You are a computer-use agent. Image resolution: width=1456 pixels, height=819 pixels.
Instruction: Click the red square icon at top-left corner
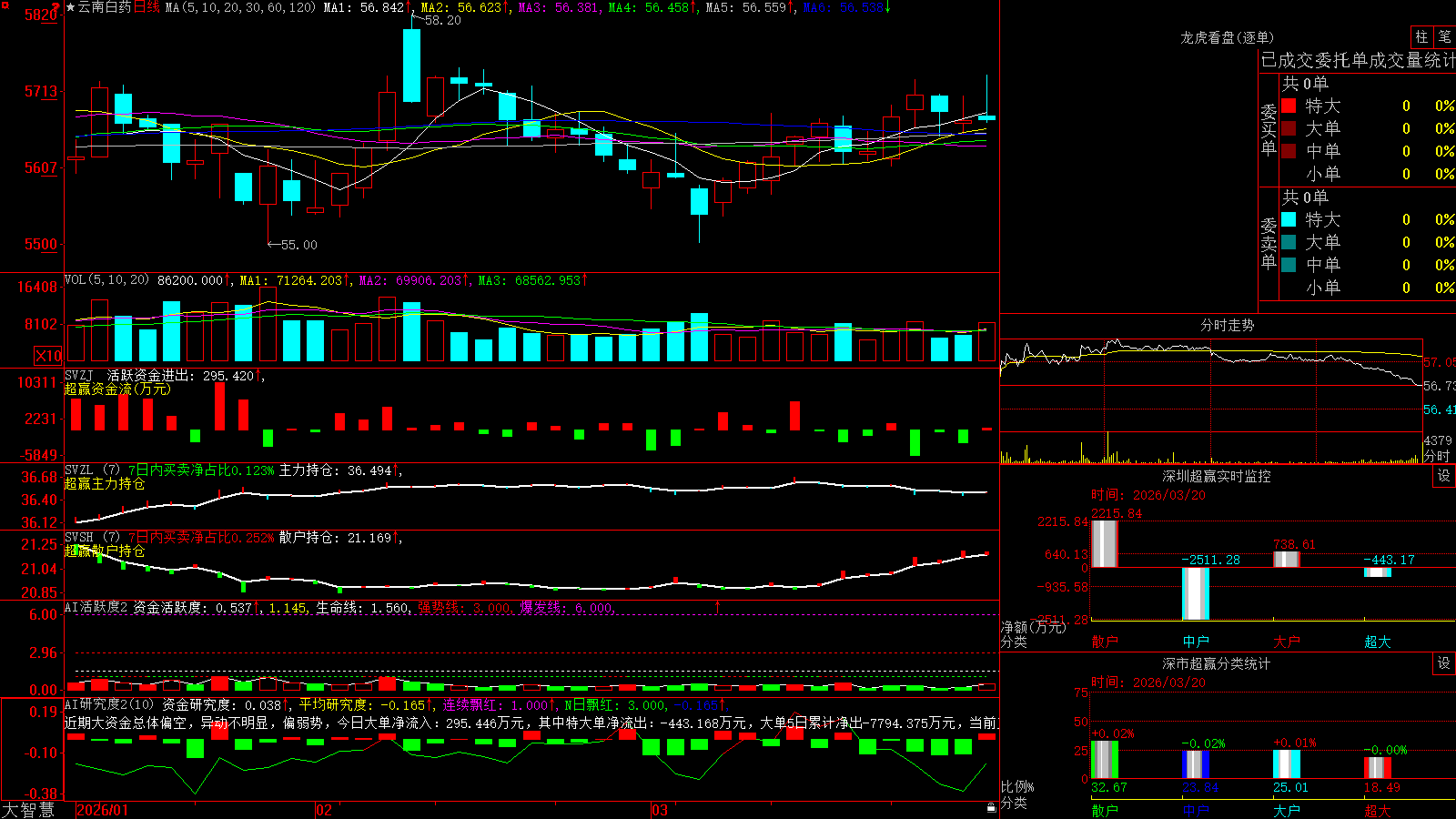pyautogui.click(x=4, y=5)
